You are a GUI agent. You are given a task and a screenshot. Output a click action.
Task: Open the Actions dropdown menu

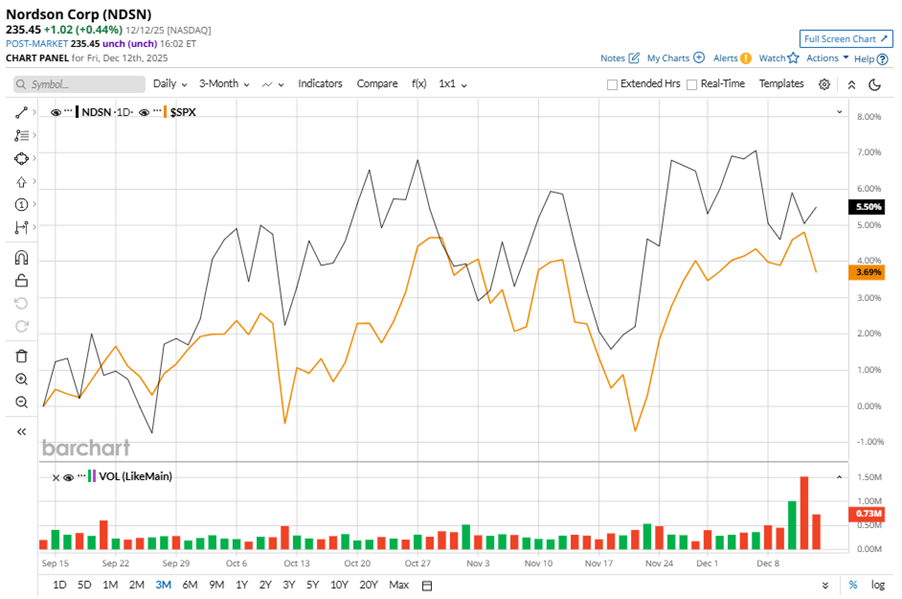827,58
